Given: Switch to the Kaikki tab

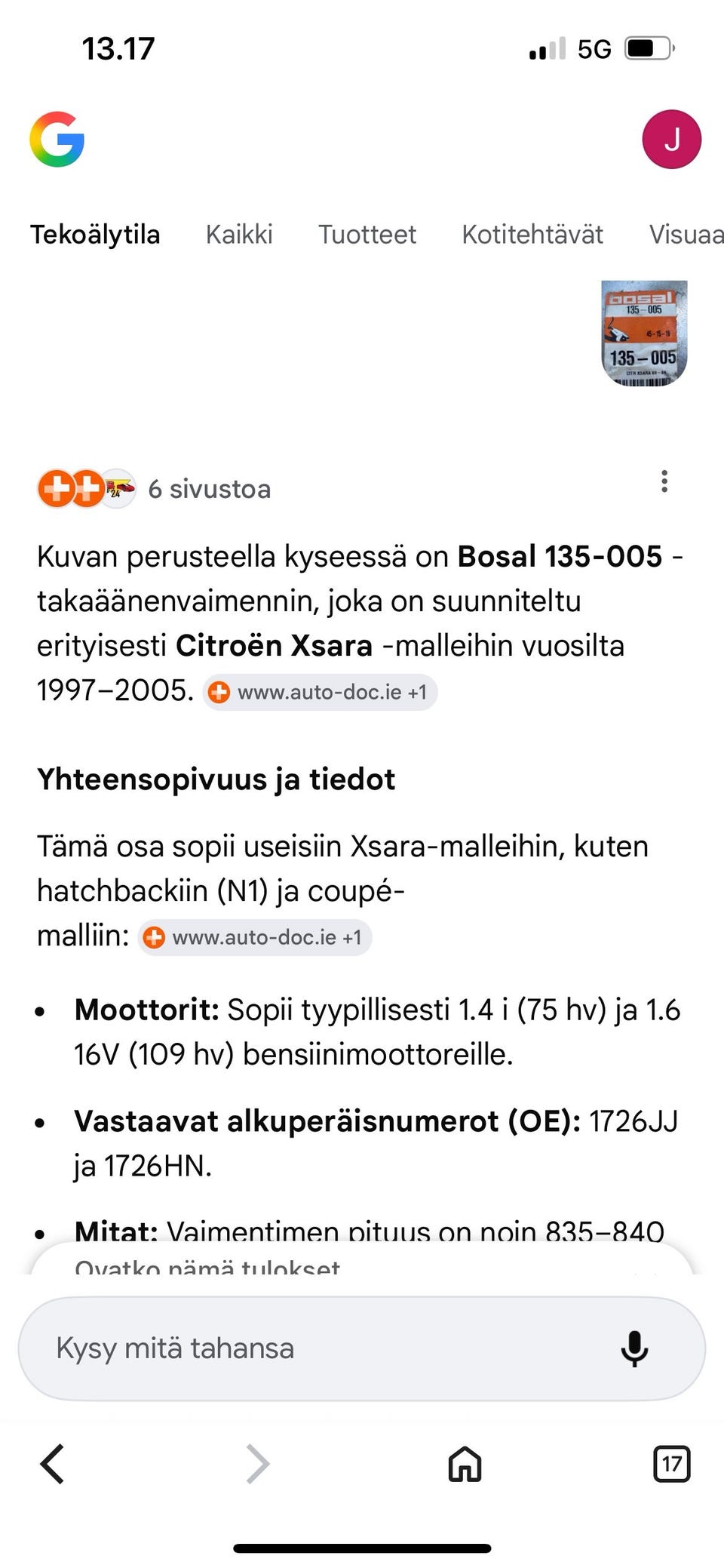Looking at the screenshot, I should 240,235.
